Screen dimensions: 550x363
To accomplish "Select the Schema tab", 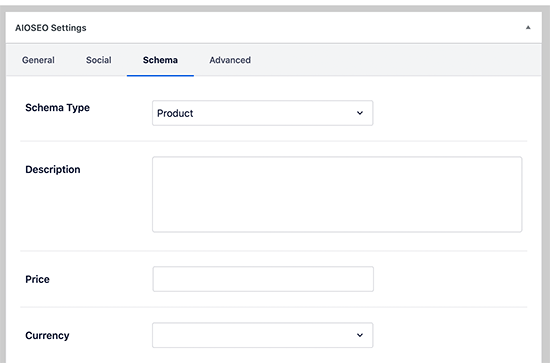I will (x=160, y=60).
